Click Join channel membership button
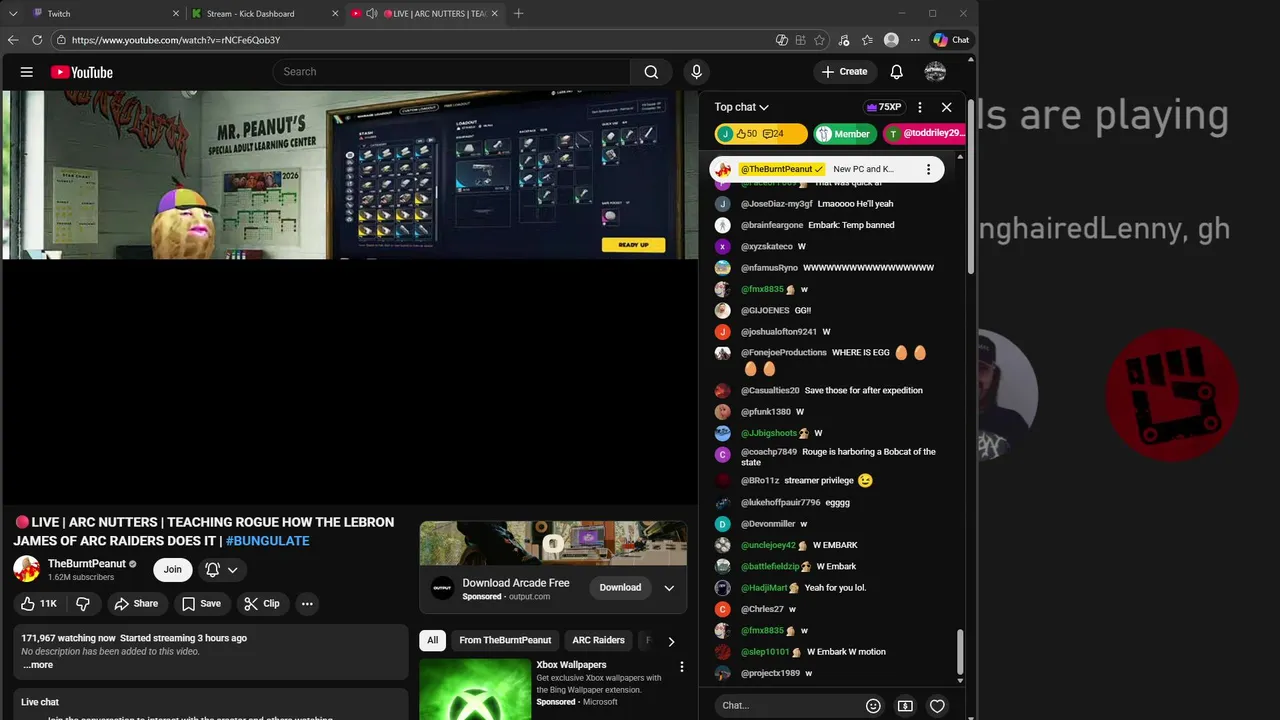The width and height of the screenshot is (1280, 720). [173, 570]
